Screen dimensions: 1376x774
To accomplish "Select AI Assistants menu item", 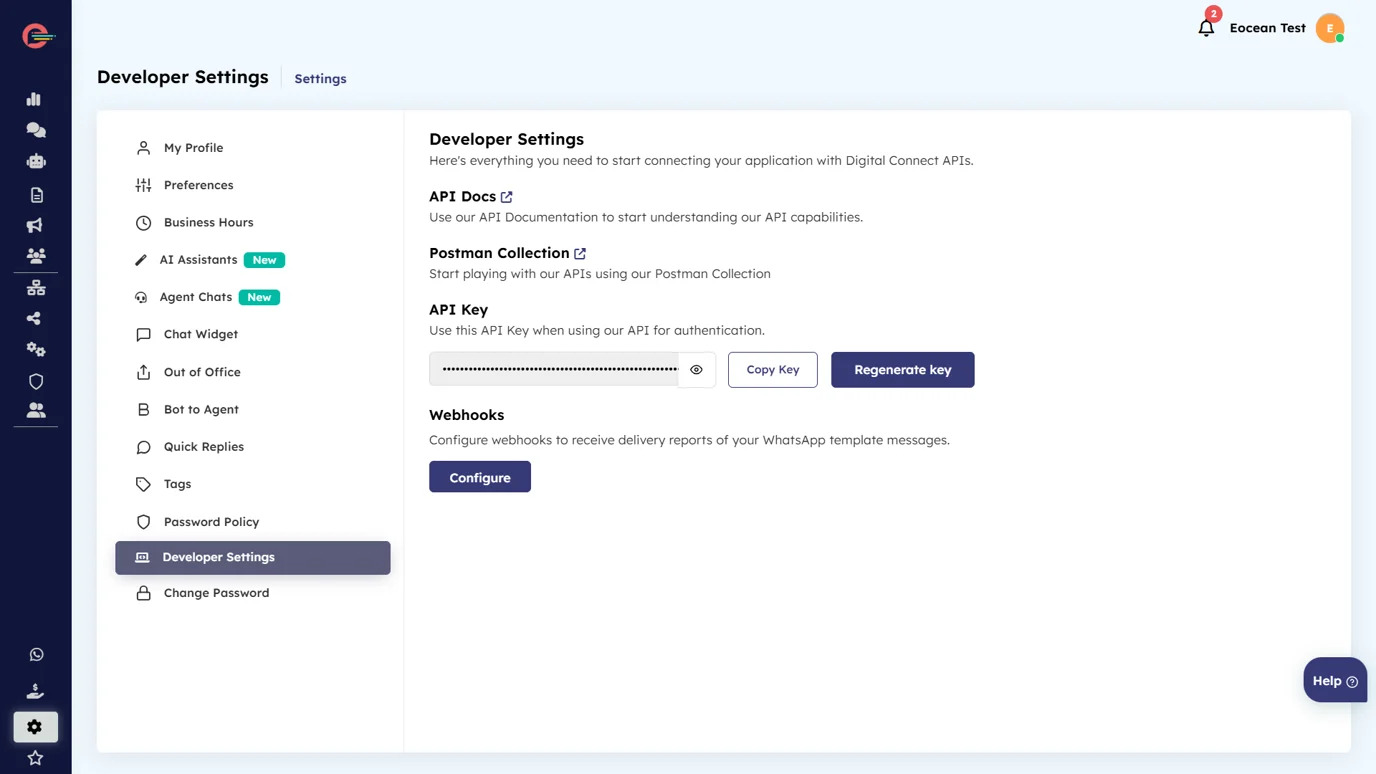I will point(198,260).
